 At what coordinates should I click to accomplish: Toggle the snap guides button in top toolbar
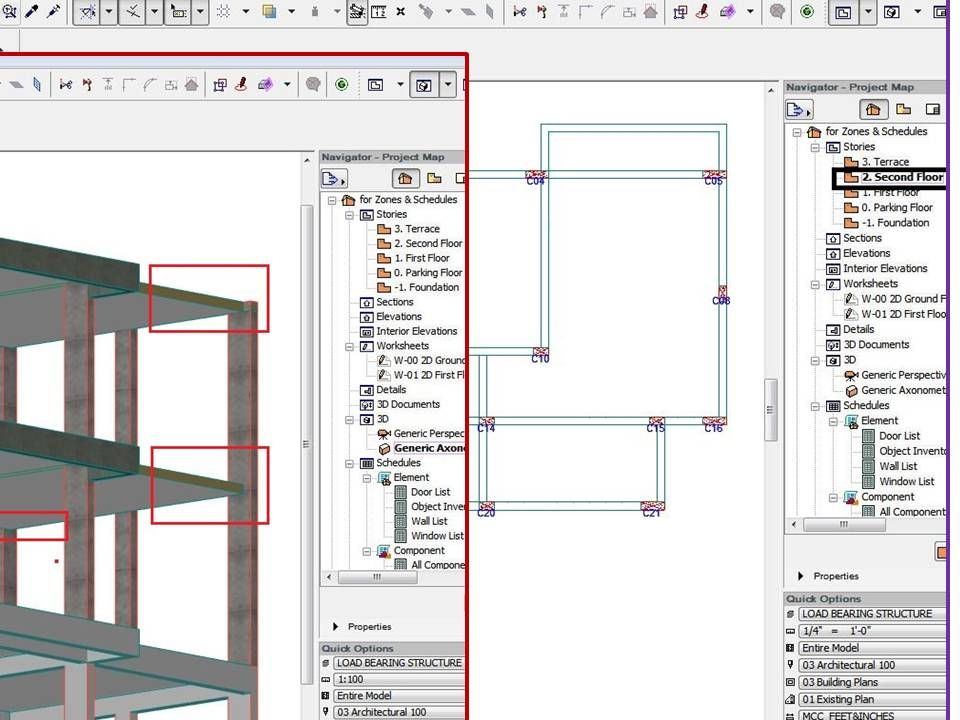(x=132, y=12)
